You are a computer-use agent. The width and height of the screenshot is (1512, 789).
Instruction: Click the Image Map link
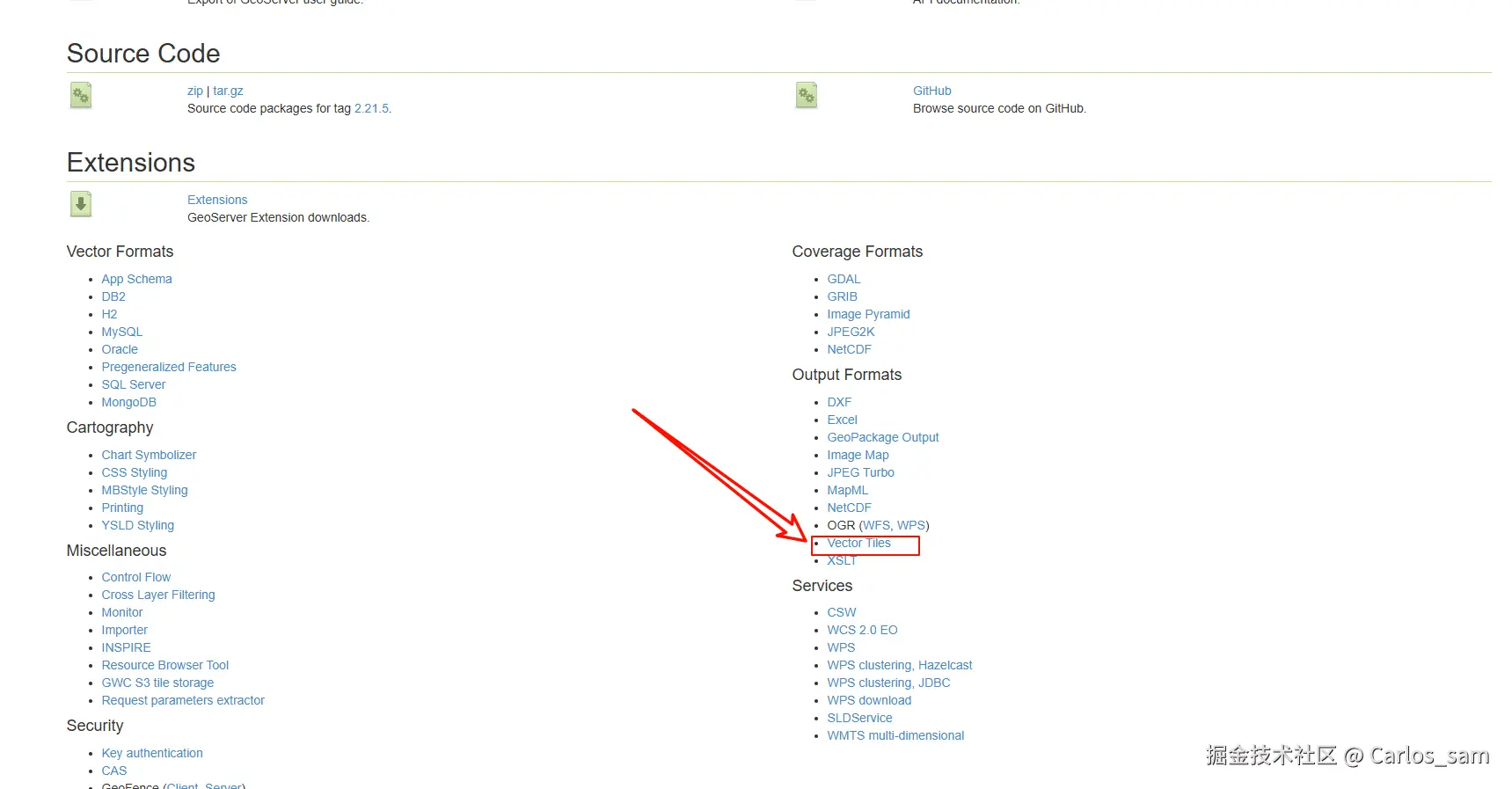[x=858, y=455]
